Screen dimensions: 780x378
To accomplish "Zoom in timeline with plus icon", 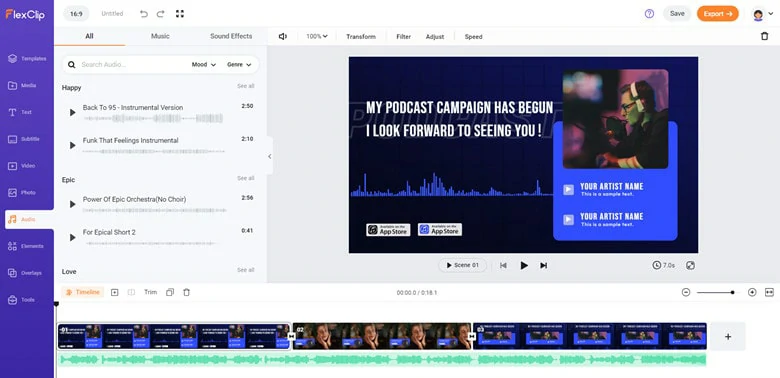I will point(752,292).
